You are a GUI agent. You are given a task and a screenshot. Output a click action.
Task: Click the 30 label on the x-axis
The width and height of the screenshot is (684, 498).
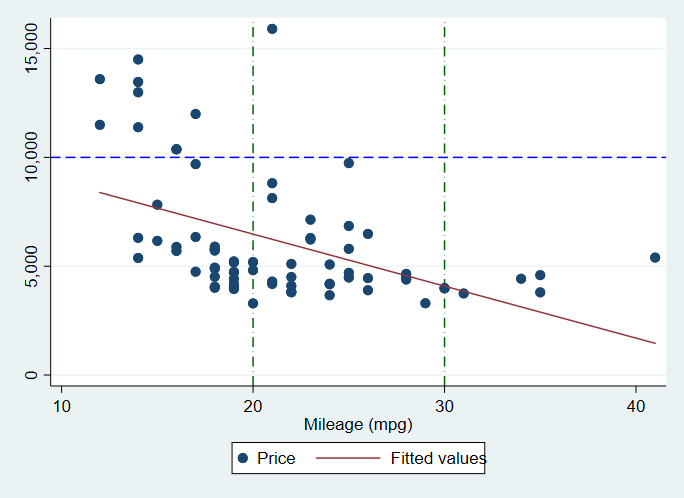[x=444, y=405]
